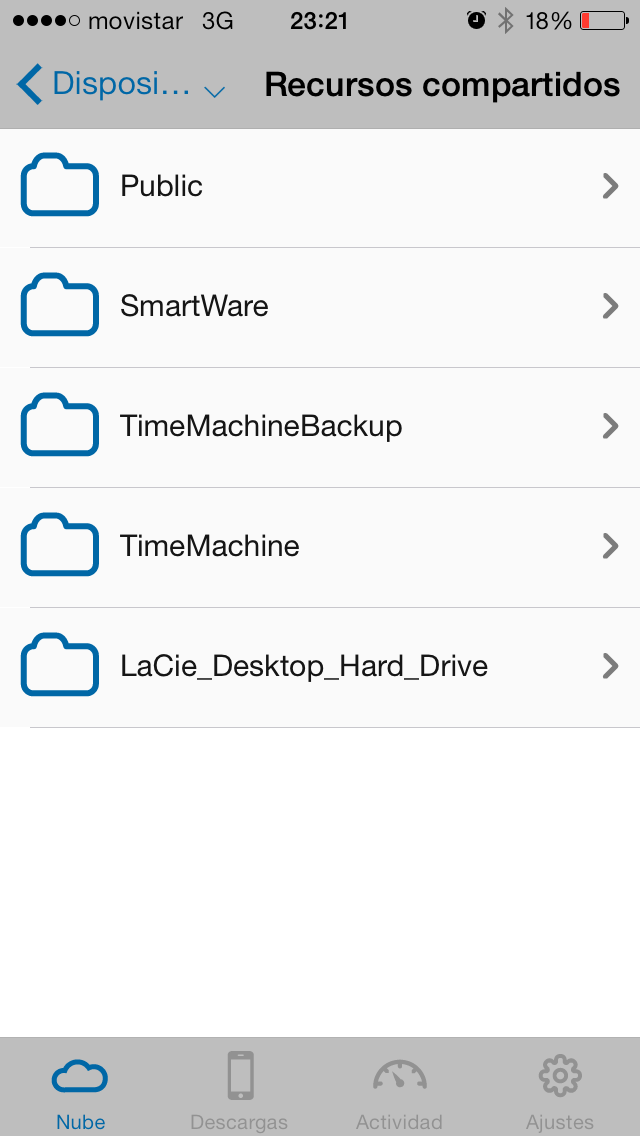Viewport: 640px width, 1136px height.
Task: Go back to Disposi... screen
Action: (x=102, y=84)
